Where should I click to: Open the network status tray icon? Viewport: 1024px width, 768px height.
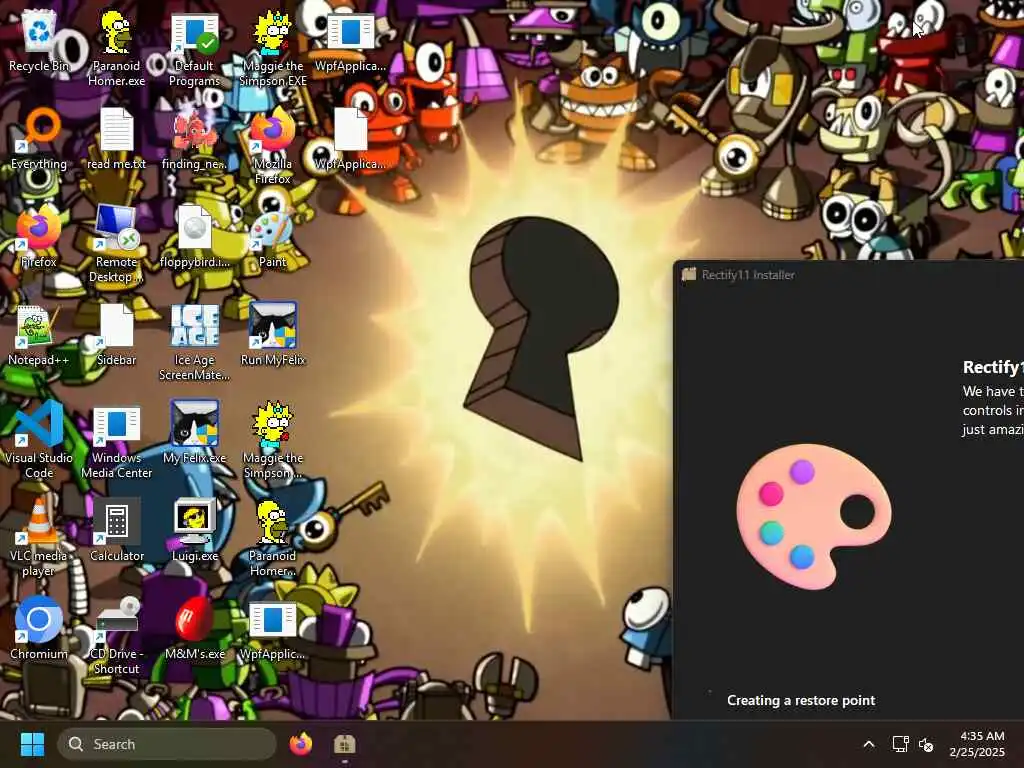(x=901, y=744)
